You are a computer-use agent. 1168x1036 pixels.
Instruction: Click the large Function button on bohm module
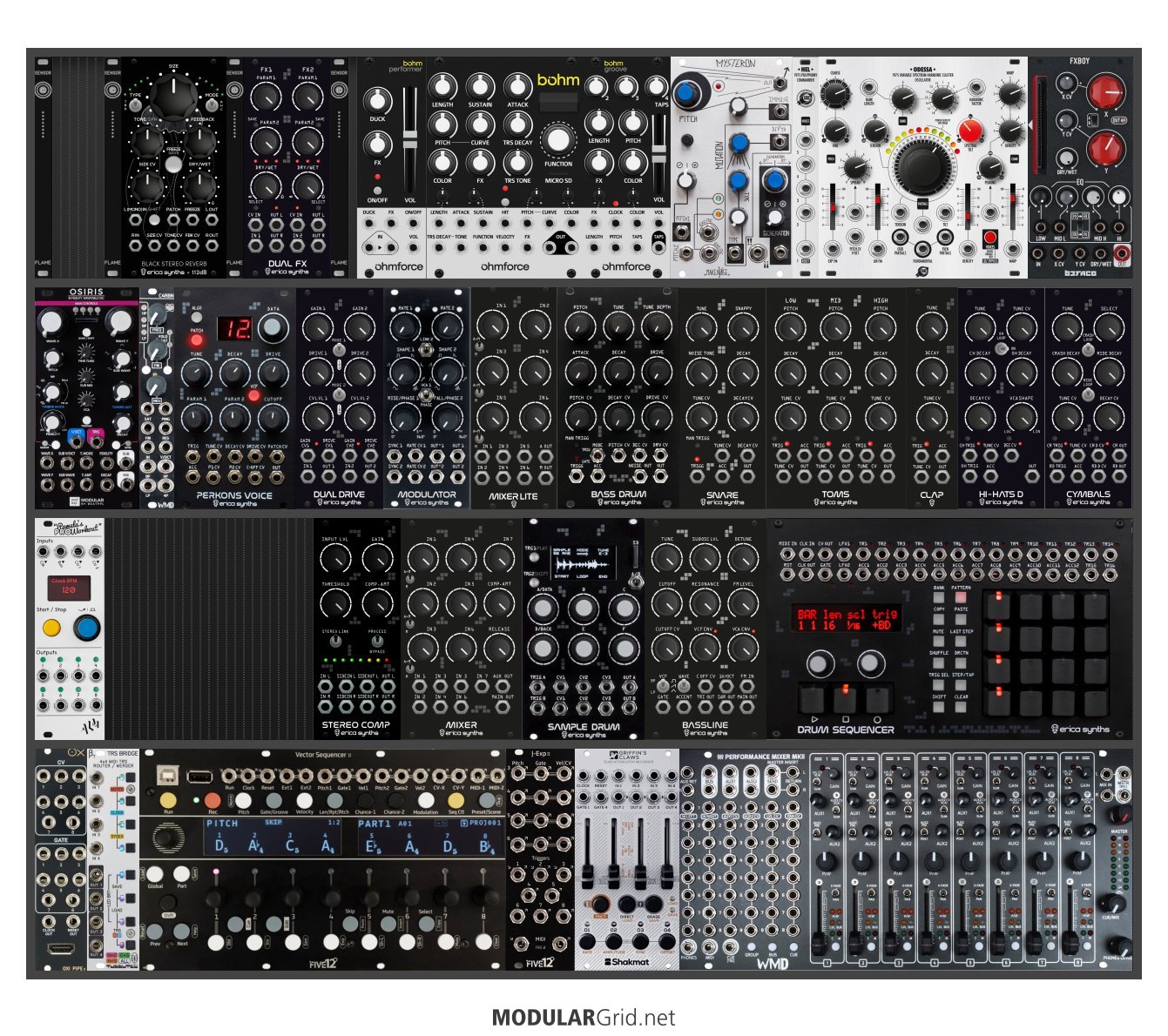(557, 140)
